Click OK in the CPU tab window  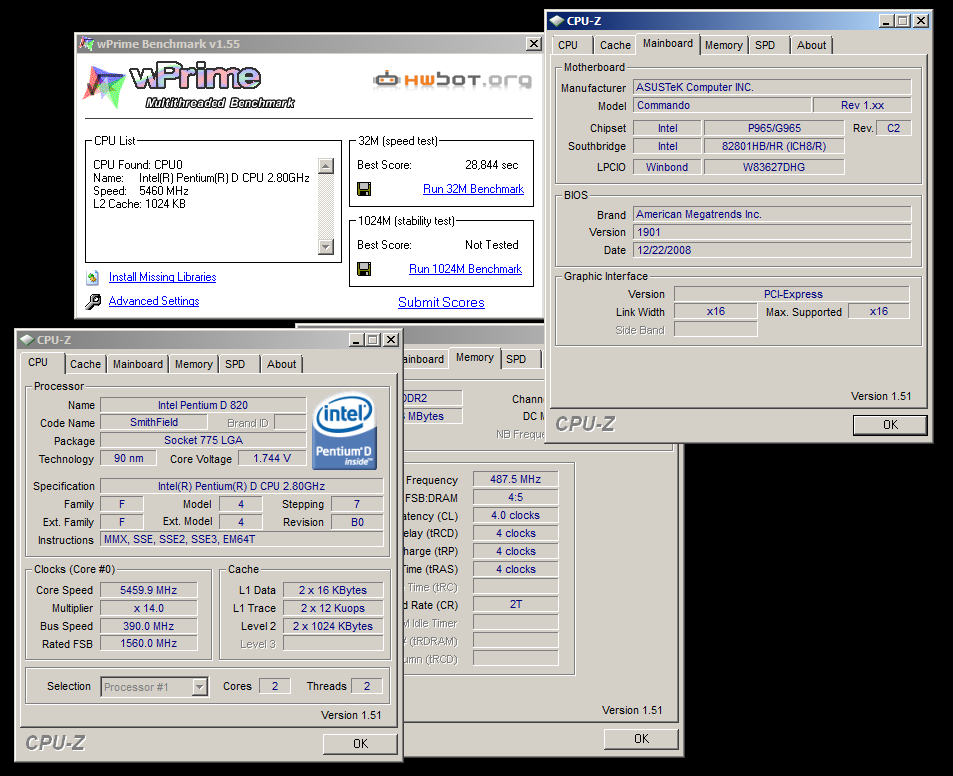click(360, 743)
